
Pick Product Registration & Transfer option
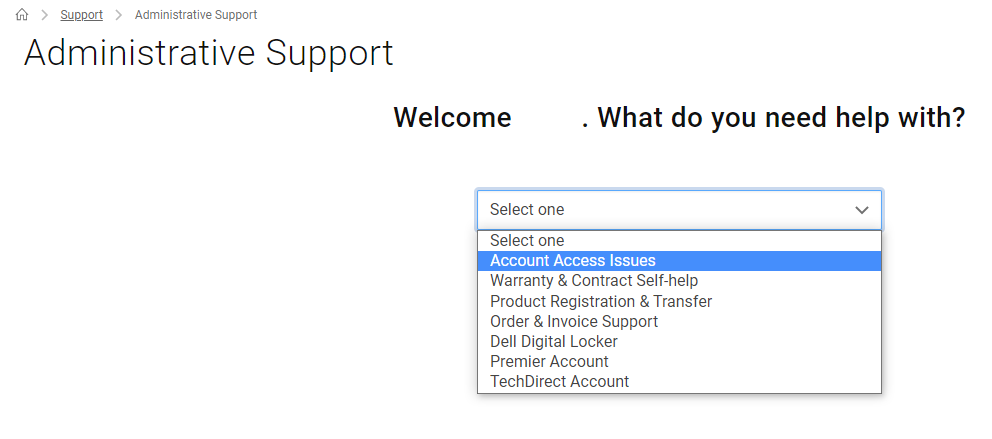[601, 301]
